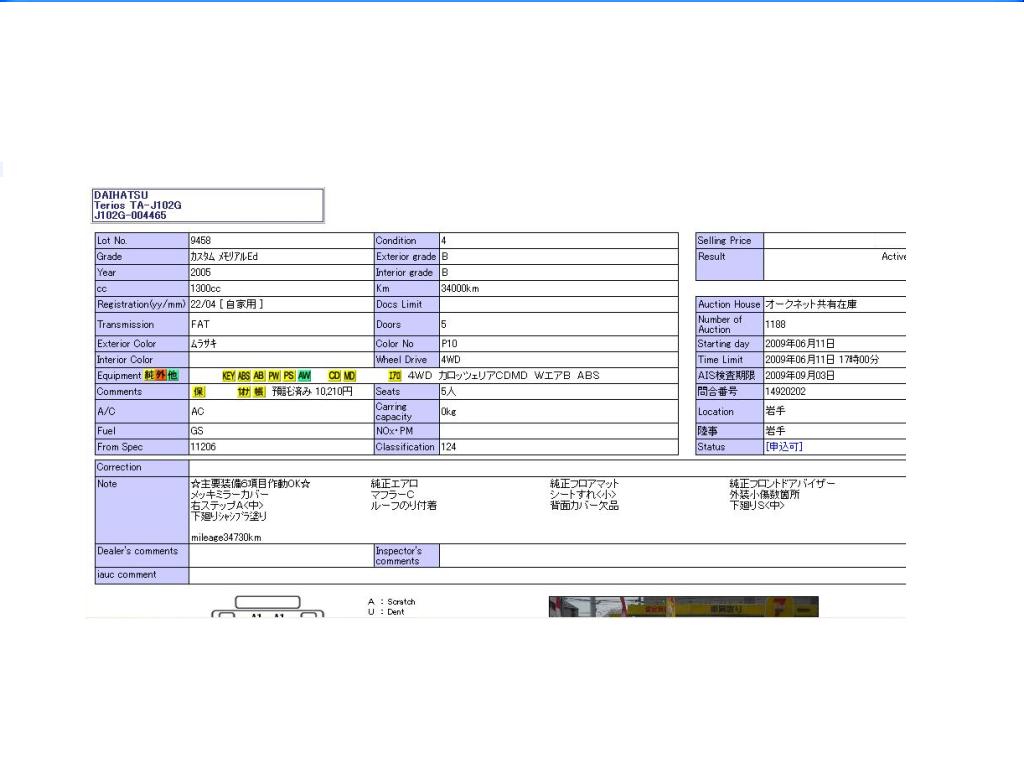Click equipment text カロッツェリアCDMD
Viewport: 1024px width, 768px height.
click(x=483, y=376)
